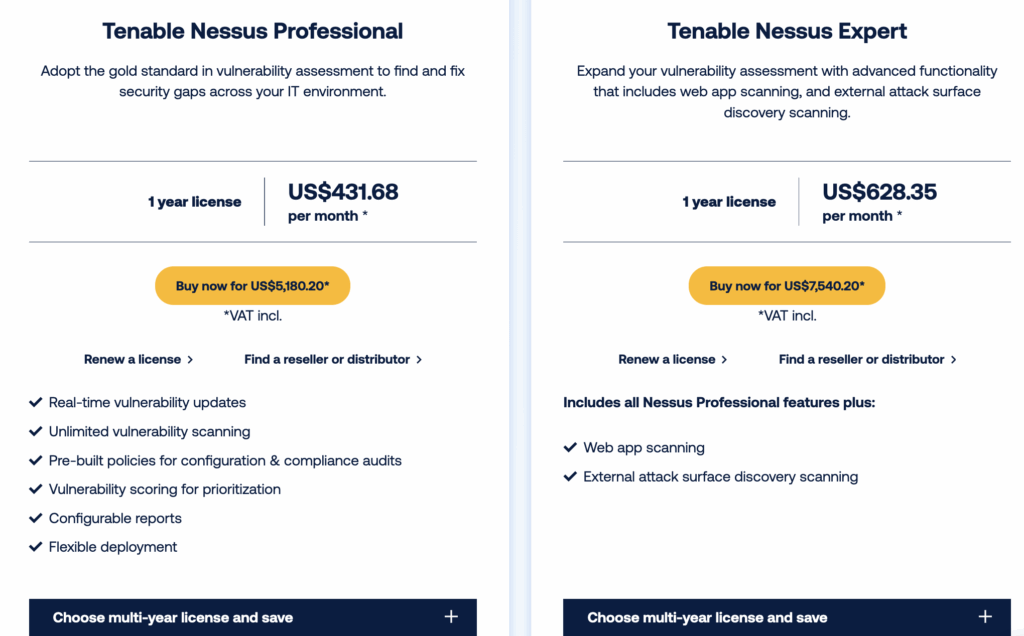This screenshot has height=636, width=1024.
Task: Open Renew a license under Nessus Expert
Action: [x=672, y=359]
